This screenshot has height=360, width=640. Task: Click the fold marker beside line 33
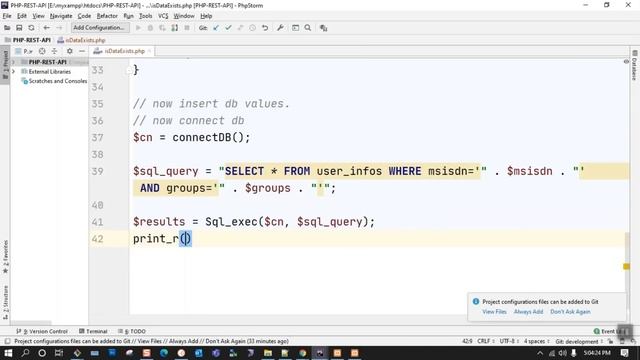[129, 70]
